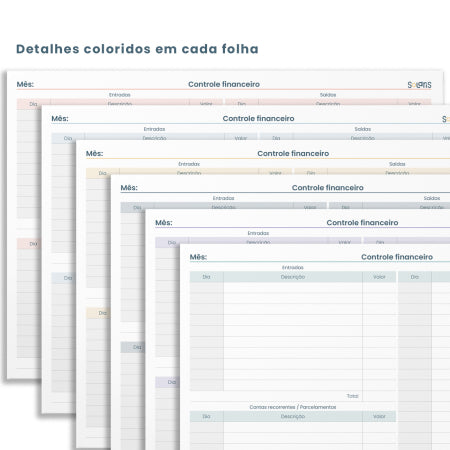Click "Entradas" label on the gray sheet
The height and width of the screenshot is (450, 450).
point(224,198)
